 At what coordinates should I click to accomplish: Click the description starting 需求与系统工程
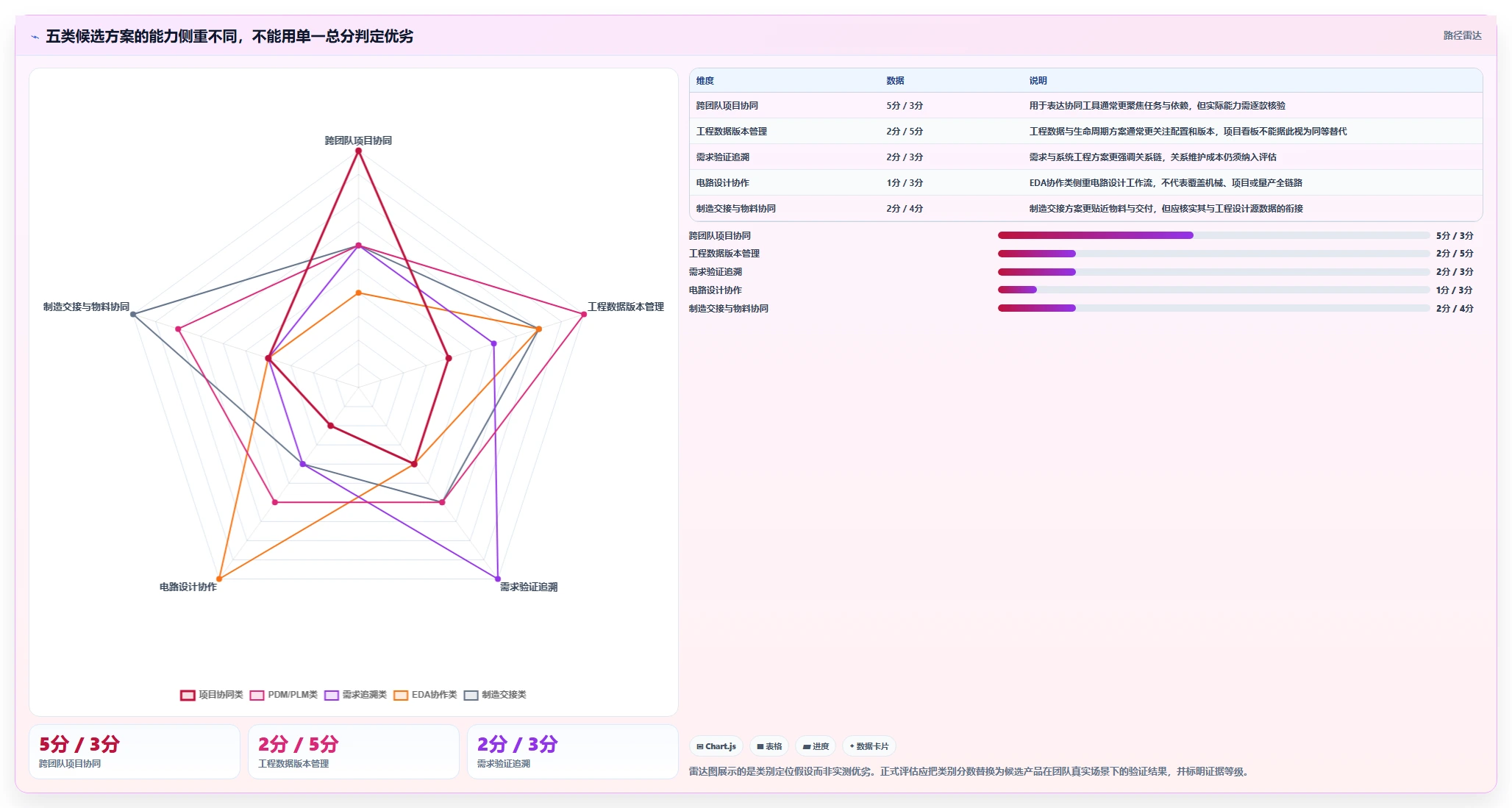pyautogui.click(x=1152, y=157)
